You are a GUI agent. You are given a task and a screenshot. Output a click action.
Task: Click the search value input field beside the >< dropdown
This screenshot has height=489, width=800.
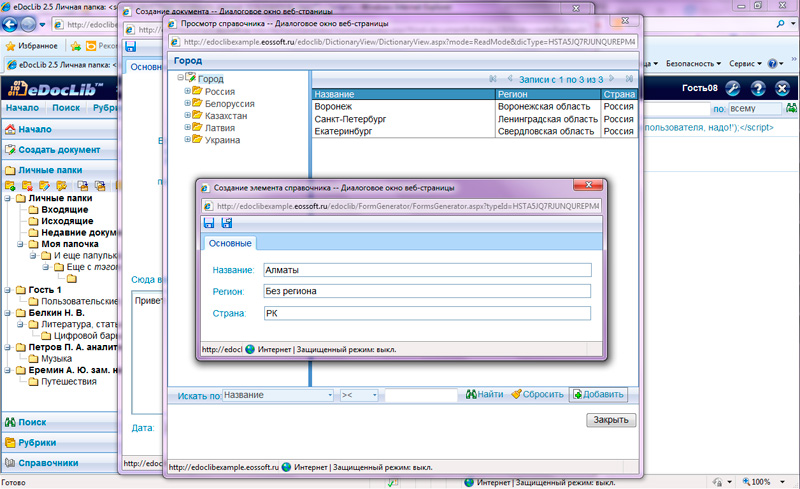[421, 395]
